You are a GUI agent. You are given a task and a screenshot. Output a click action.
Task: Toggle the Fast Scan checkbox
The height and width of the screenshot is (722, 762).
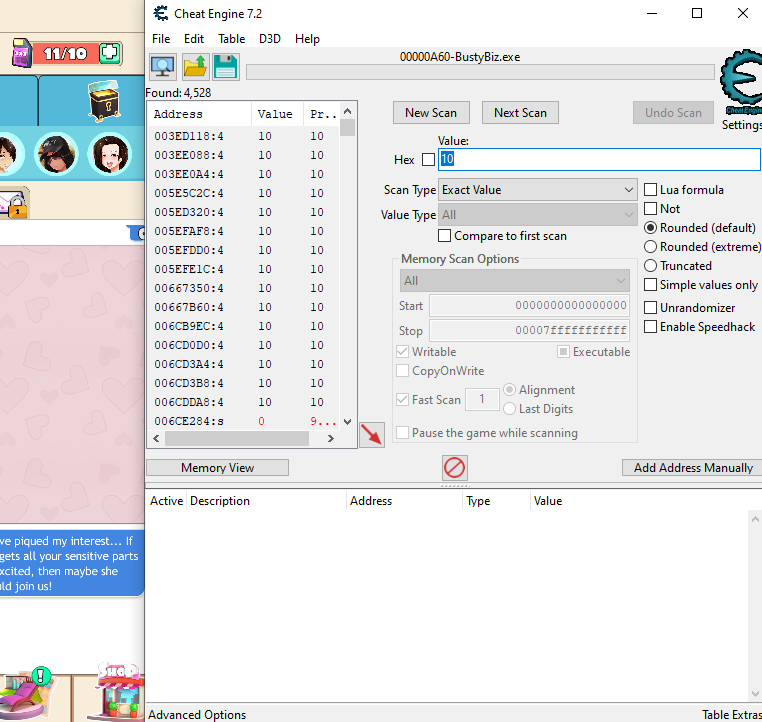click(x=402, y=399)
